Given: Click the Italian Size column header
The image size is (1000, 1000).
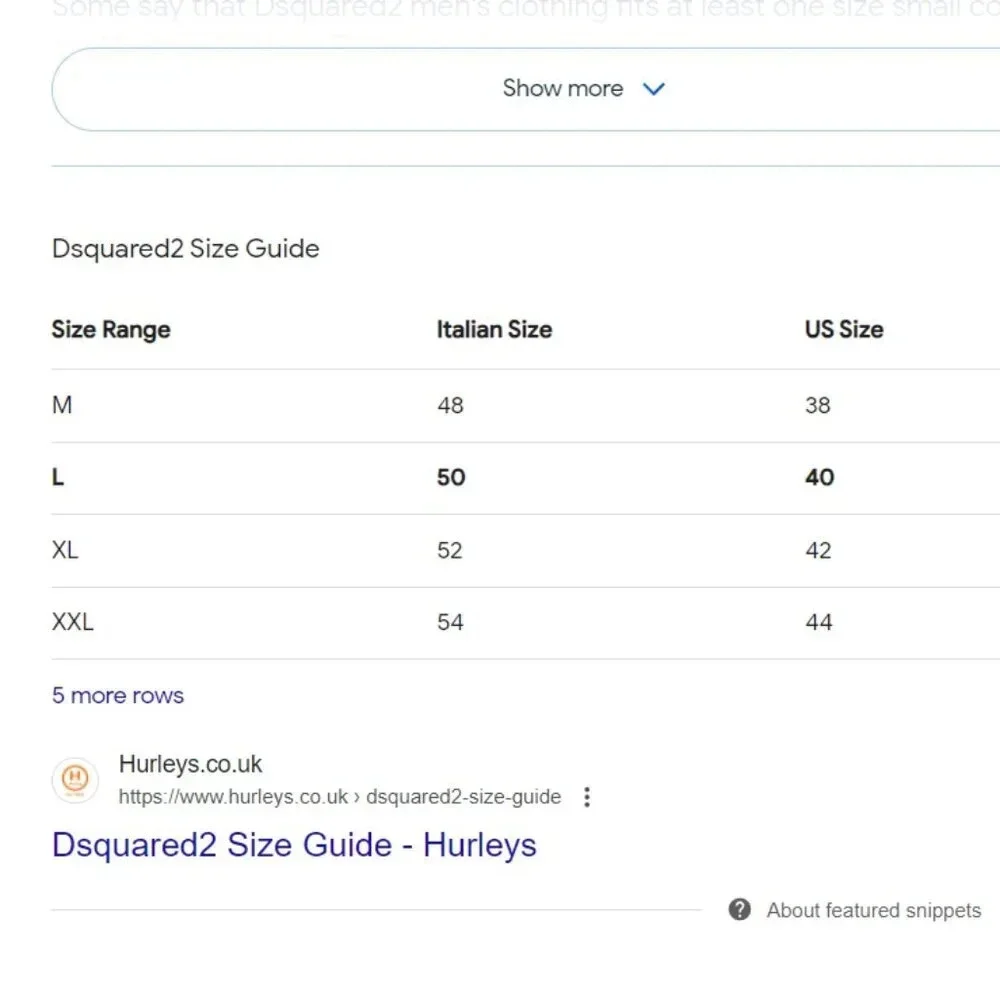Looking at the screenshot, I should pyautogui.click(x=494, y=330).
